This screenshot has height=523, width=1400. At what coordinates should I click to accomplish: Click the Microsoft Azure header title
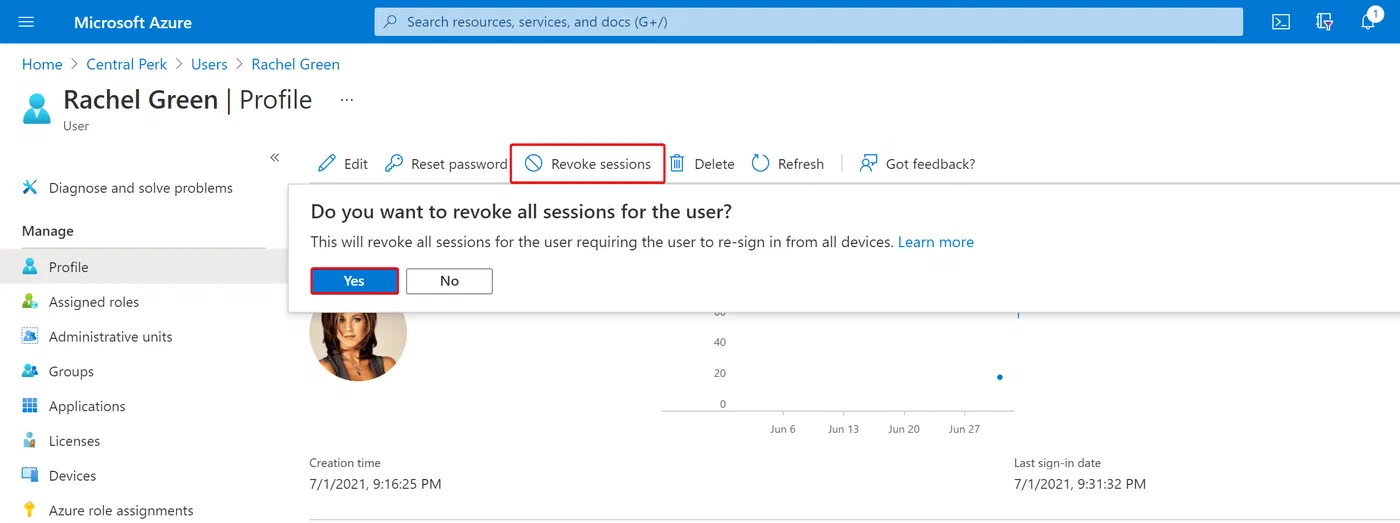pyautogui.click(x=133, y=22)
